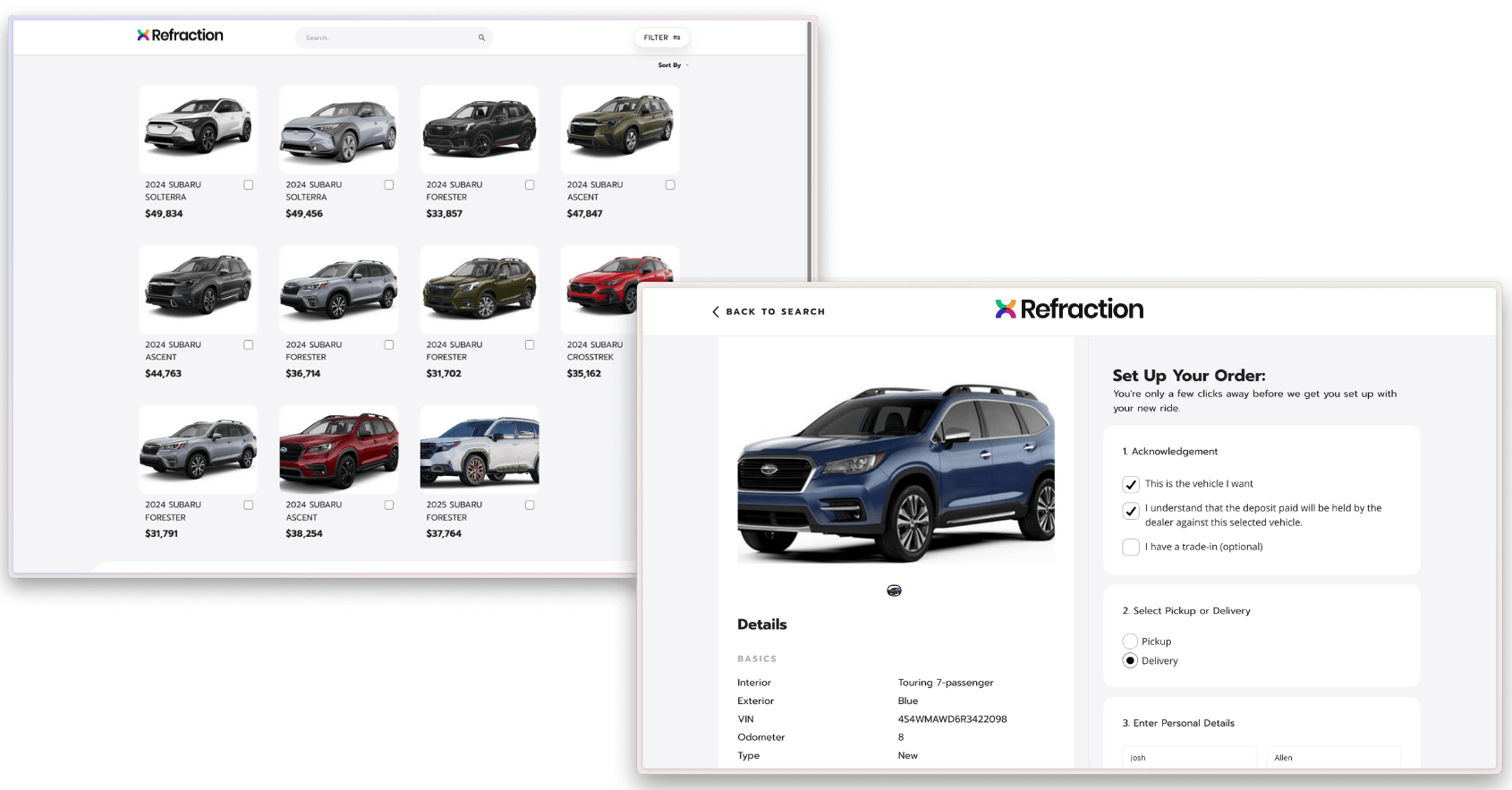
Task: Click the search window's vertical scrollbar
Action: (810, 152)
